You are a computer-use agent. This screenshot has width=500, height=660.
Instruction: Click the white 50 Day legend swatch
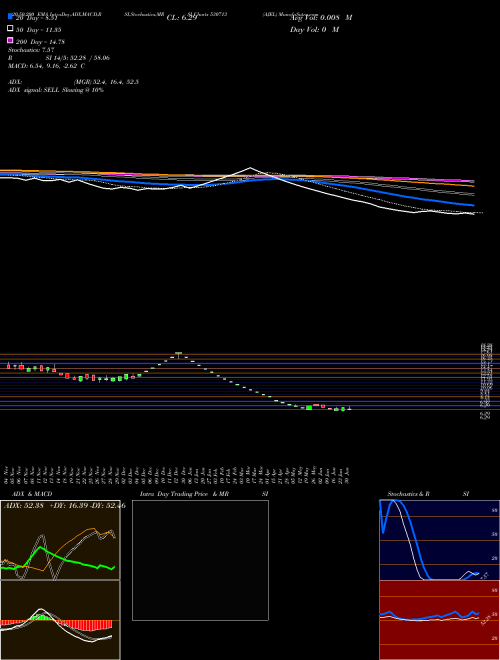pyautogui.click(x=10, y=29)
